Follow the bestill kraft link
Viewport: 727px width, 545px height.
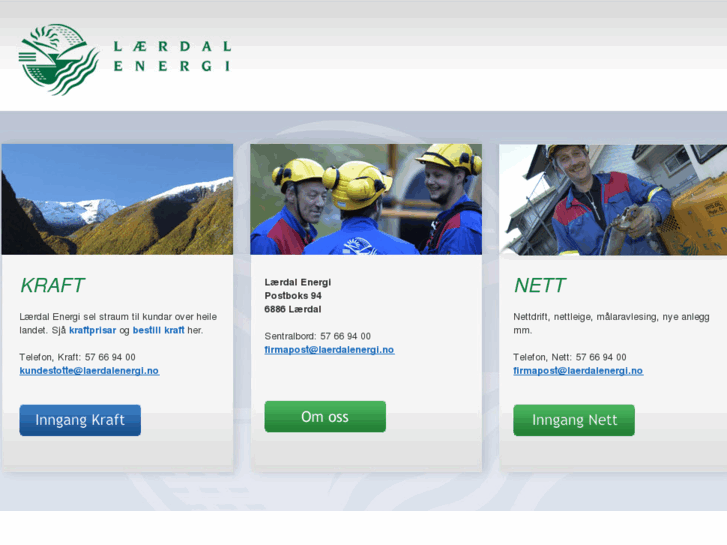[x=159, y=330]
